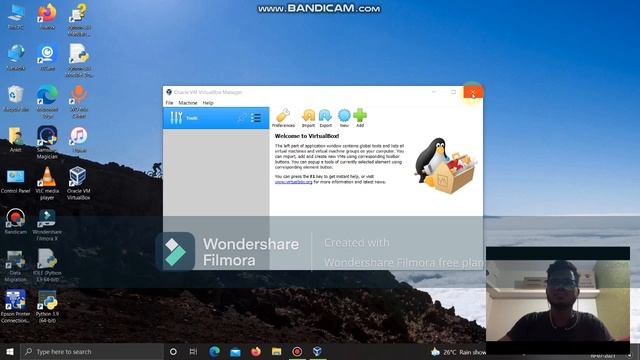Click the pin icon in Tools row

click(241, 118)
